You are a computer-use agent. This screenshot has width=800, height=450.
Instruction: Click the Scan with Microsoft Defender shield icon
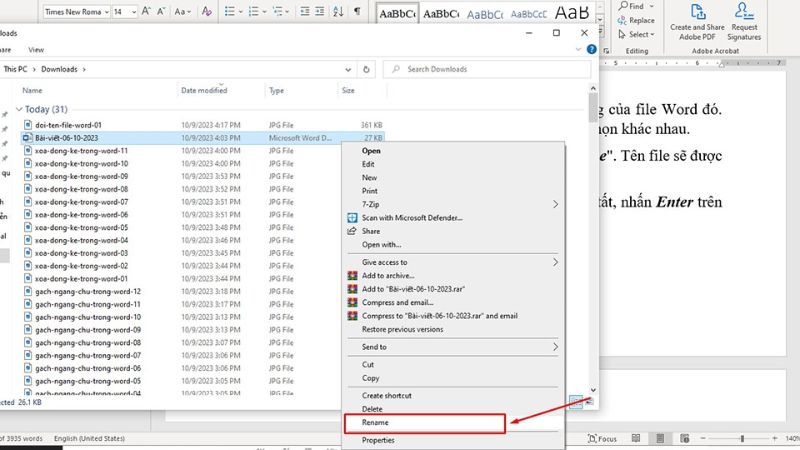point(352,217)
